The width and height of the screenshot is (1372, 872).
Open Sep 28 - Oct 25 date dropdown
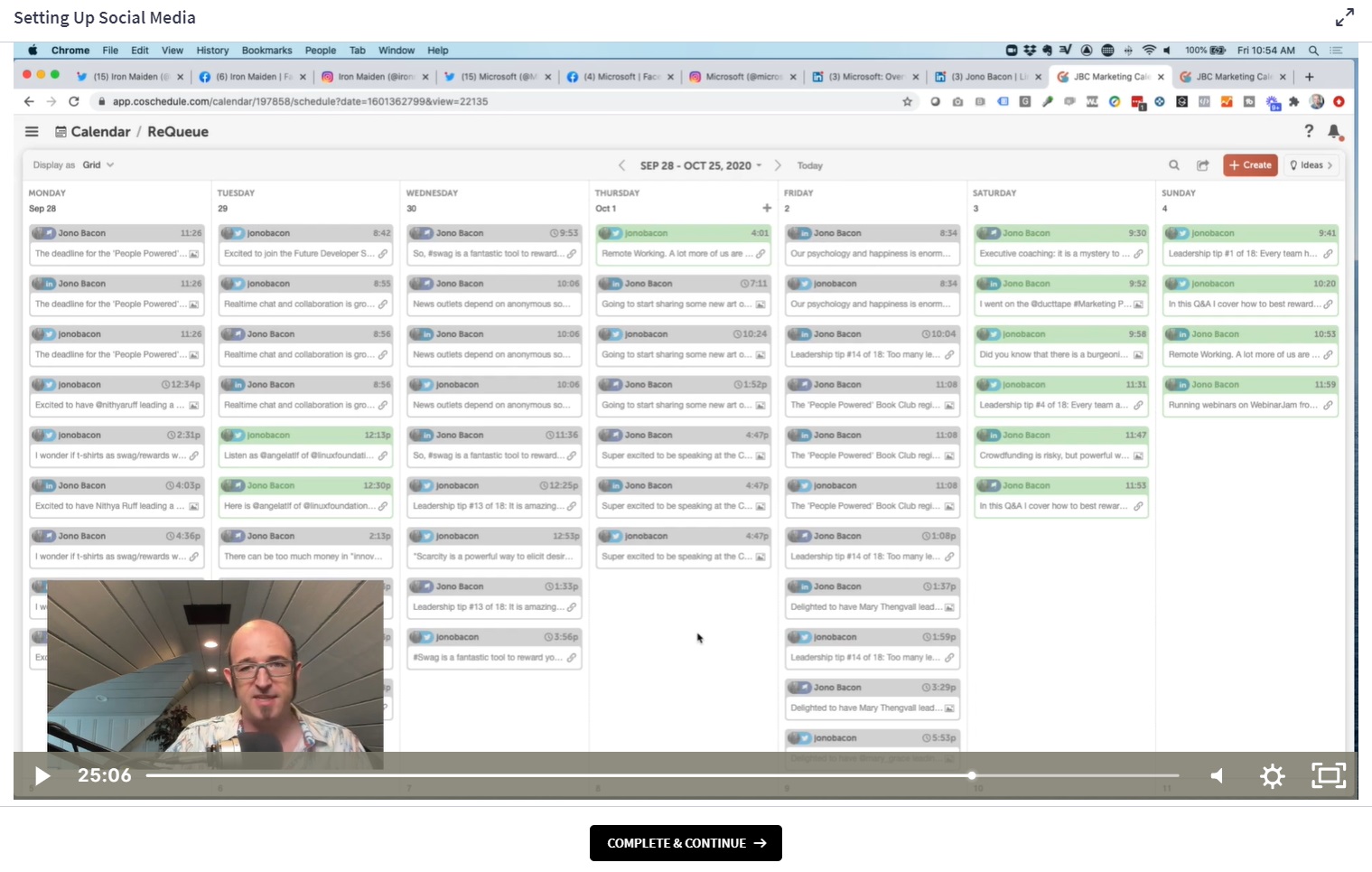point(701,165)
